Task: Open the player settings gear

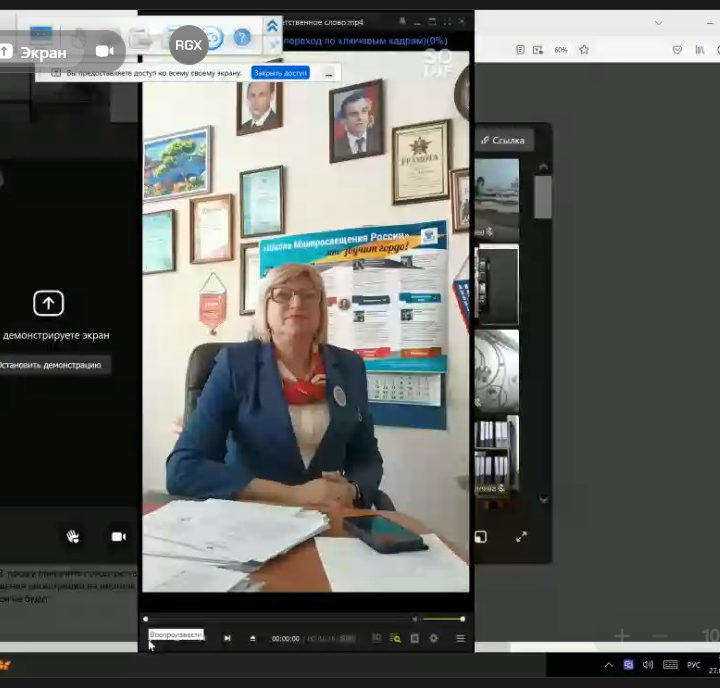Action: (x=434, y=638)
